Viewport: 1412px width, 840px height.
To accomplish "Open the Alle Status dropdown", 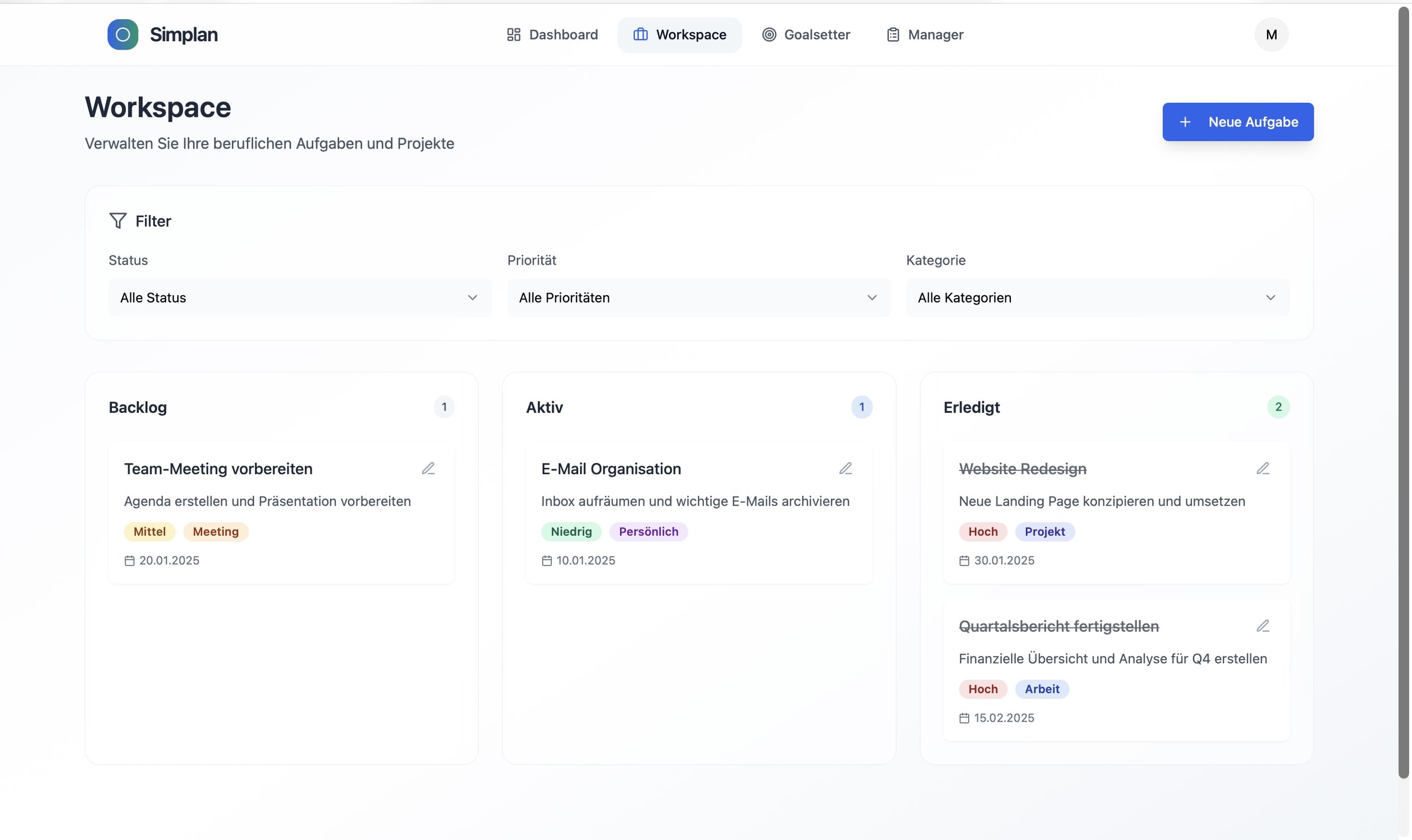I will (299, 297).
